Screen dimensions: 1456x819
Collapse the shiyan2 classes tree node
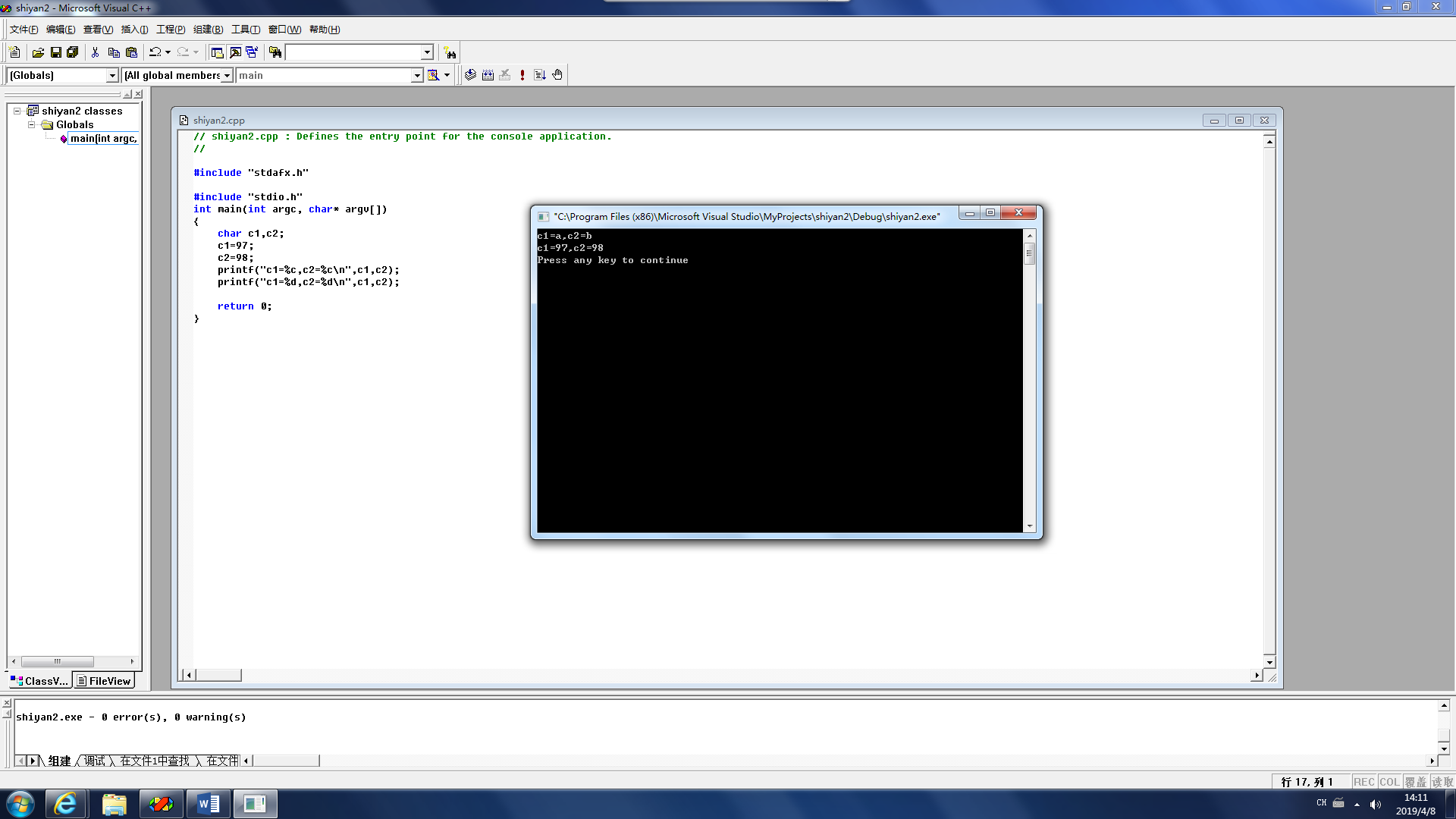click(17, 111)
